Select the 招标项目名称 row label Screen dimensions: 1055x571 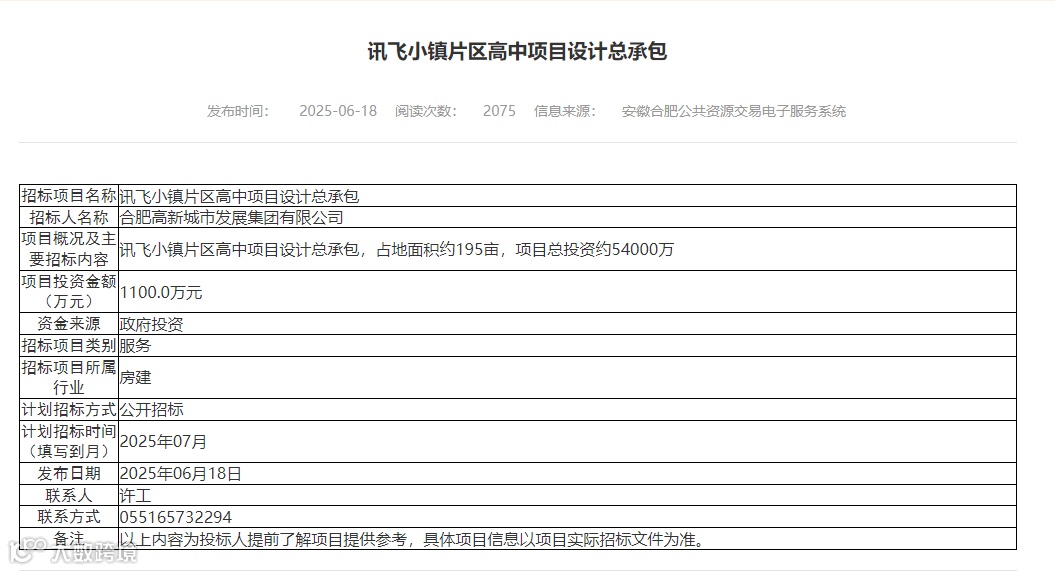pos(69,196)
